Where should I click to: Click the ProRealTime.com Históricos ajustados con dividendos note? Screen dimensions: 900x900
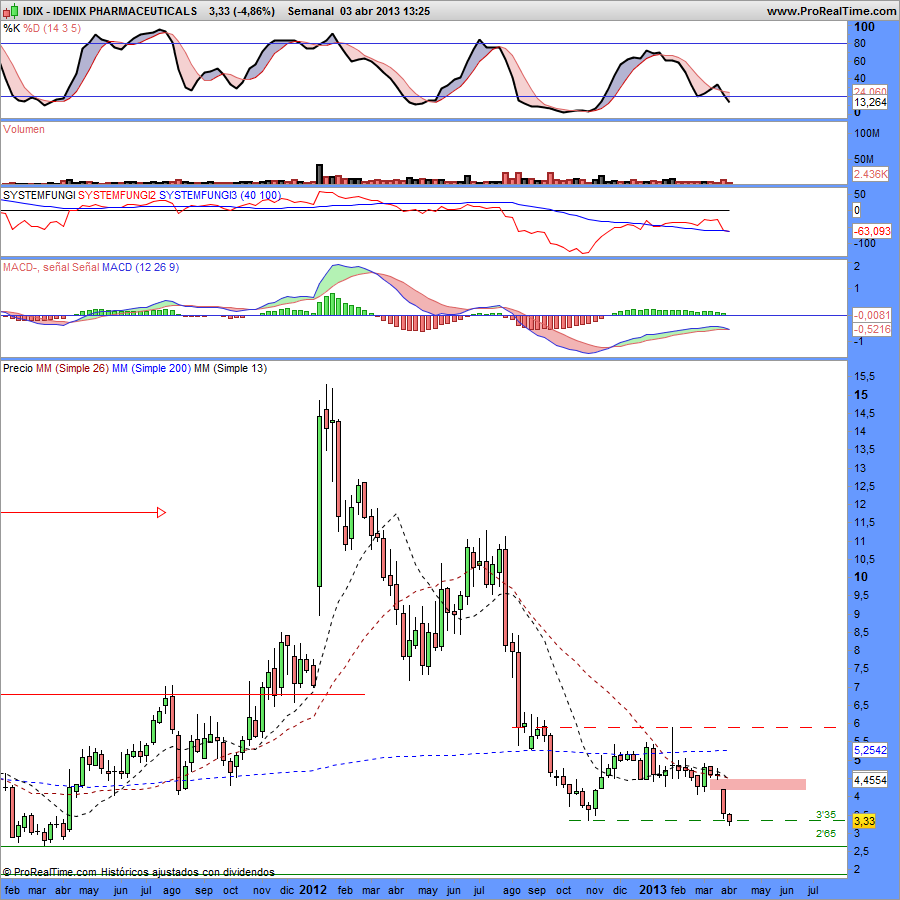point(138,872)
